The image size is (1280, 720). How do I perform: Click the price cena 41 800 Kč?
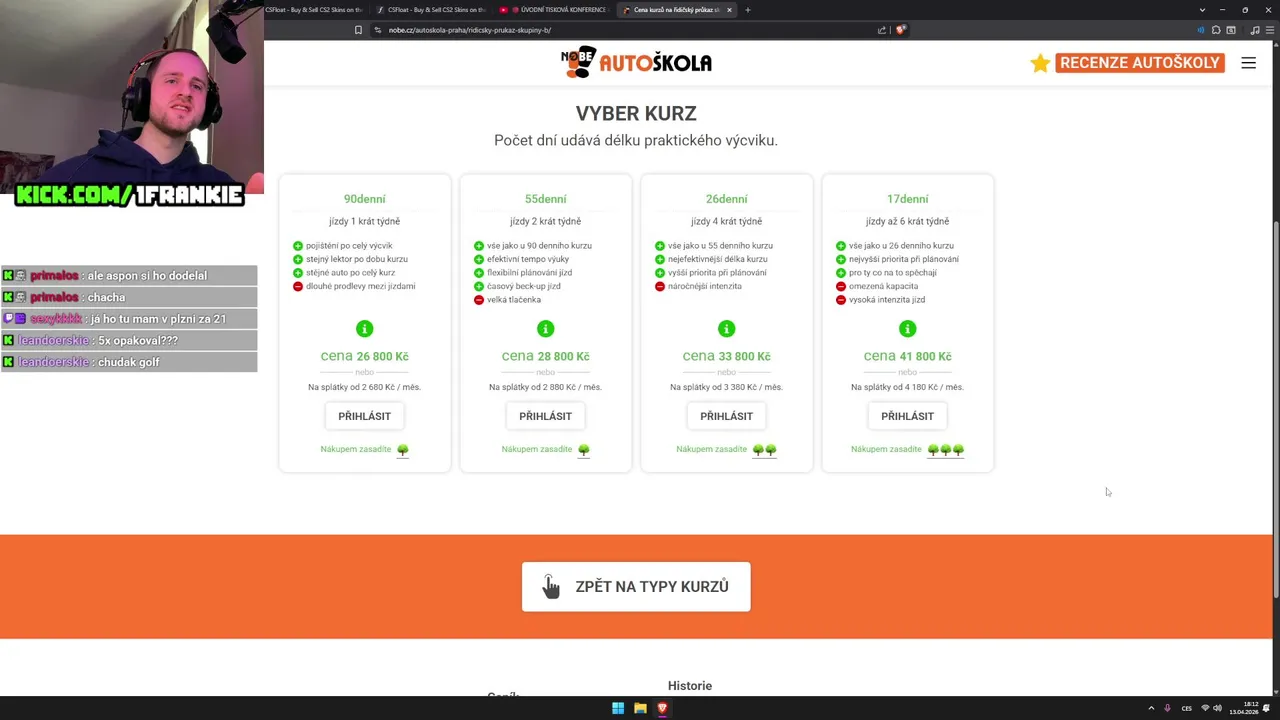point(907,356)
